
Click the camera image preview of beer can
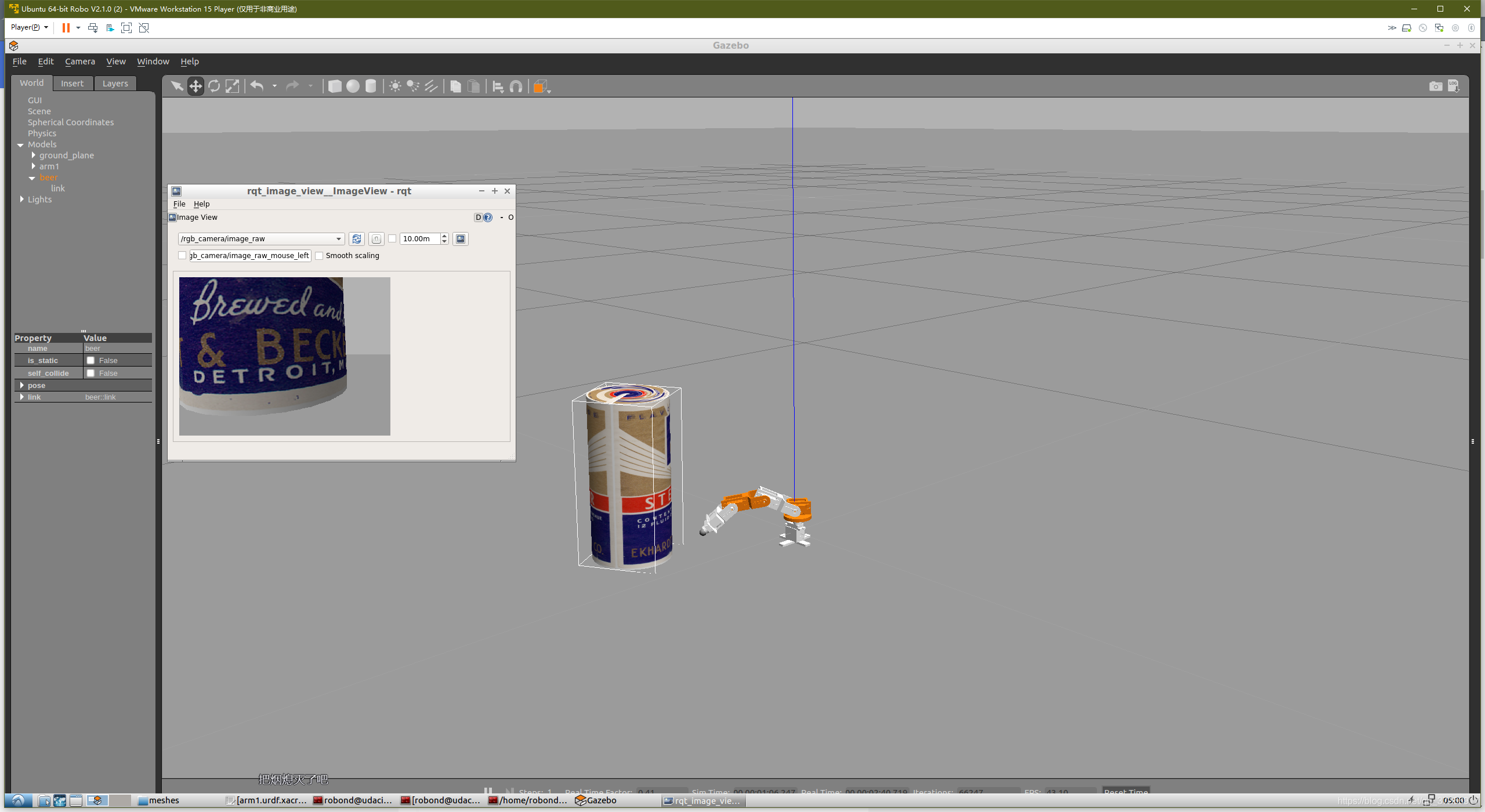285,356
